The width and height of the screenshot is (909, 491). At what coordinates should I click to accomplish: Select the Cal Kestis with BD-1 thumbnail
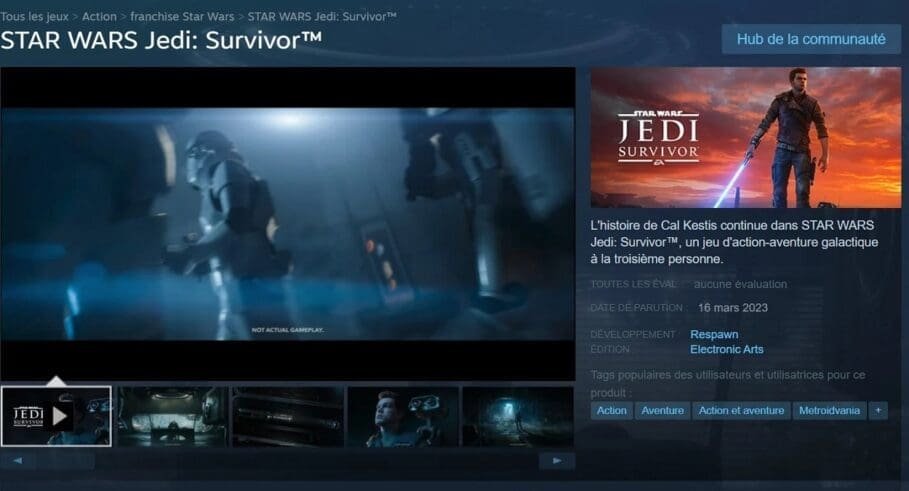(x=403, y=416)
